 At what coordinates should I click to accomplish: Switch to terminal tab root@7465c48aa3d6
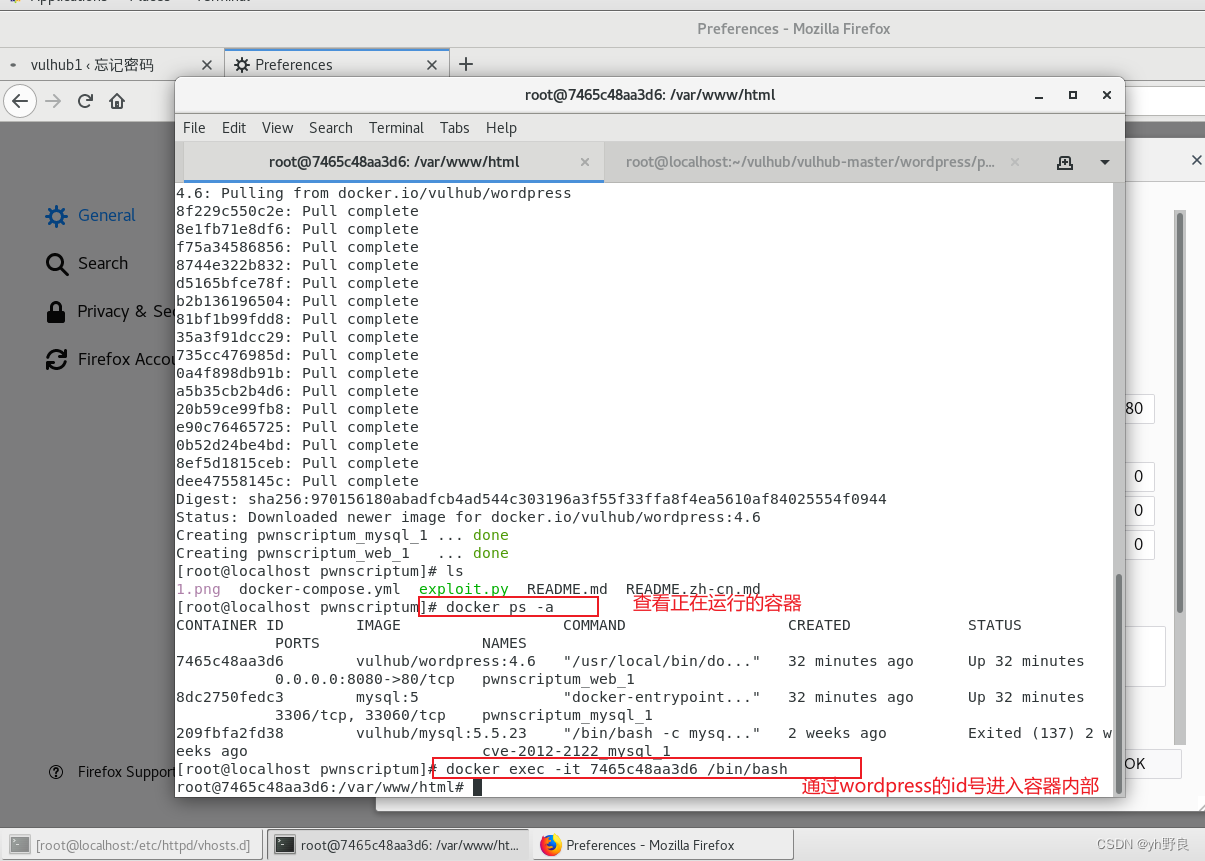tap(394, 162)
